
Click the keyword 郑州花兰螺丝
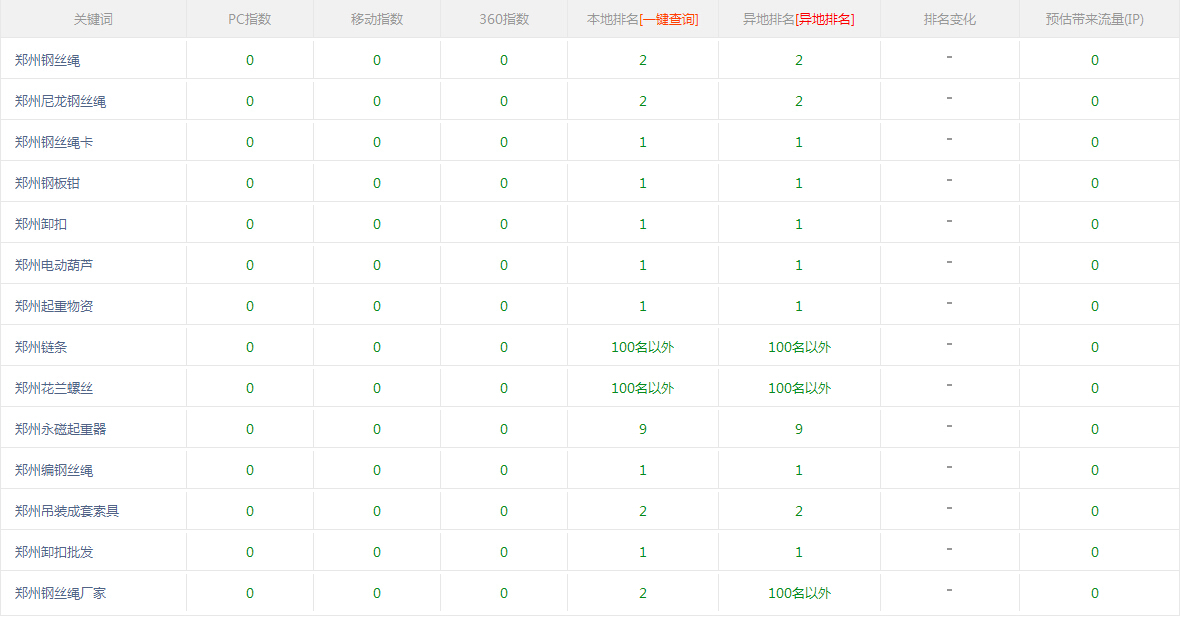pos(54,388)
